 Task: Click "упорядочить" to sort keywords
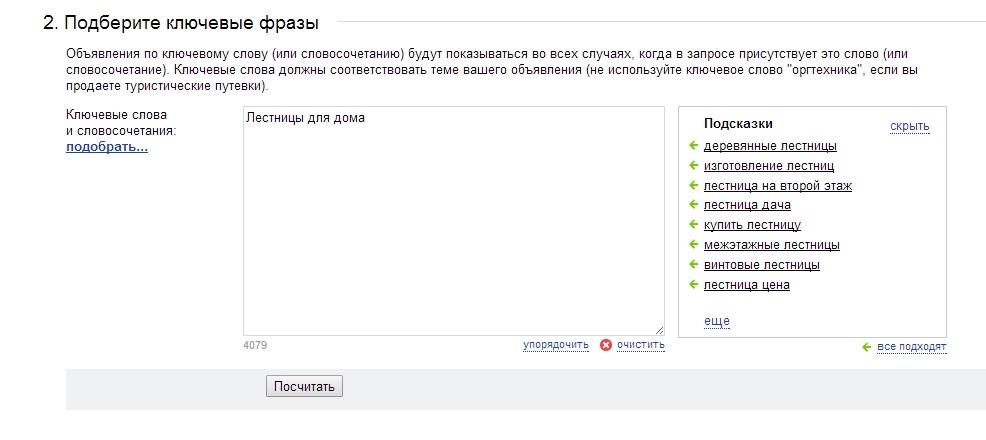[x=555, y=345]
